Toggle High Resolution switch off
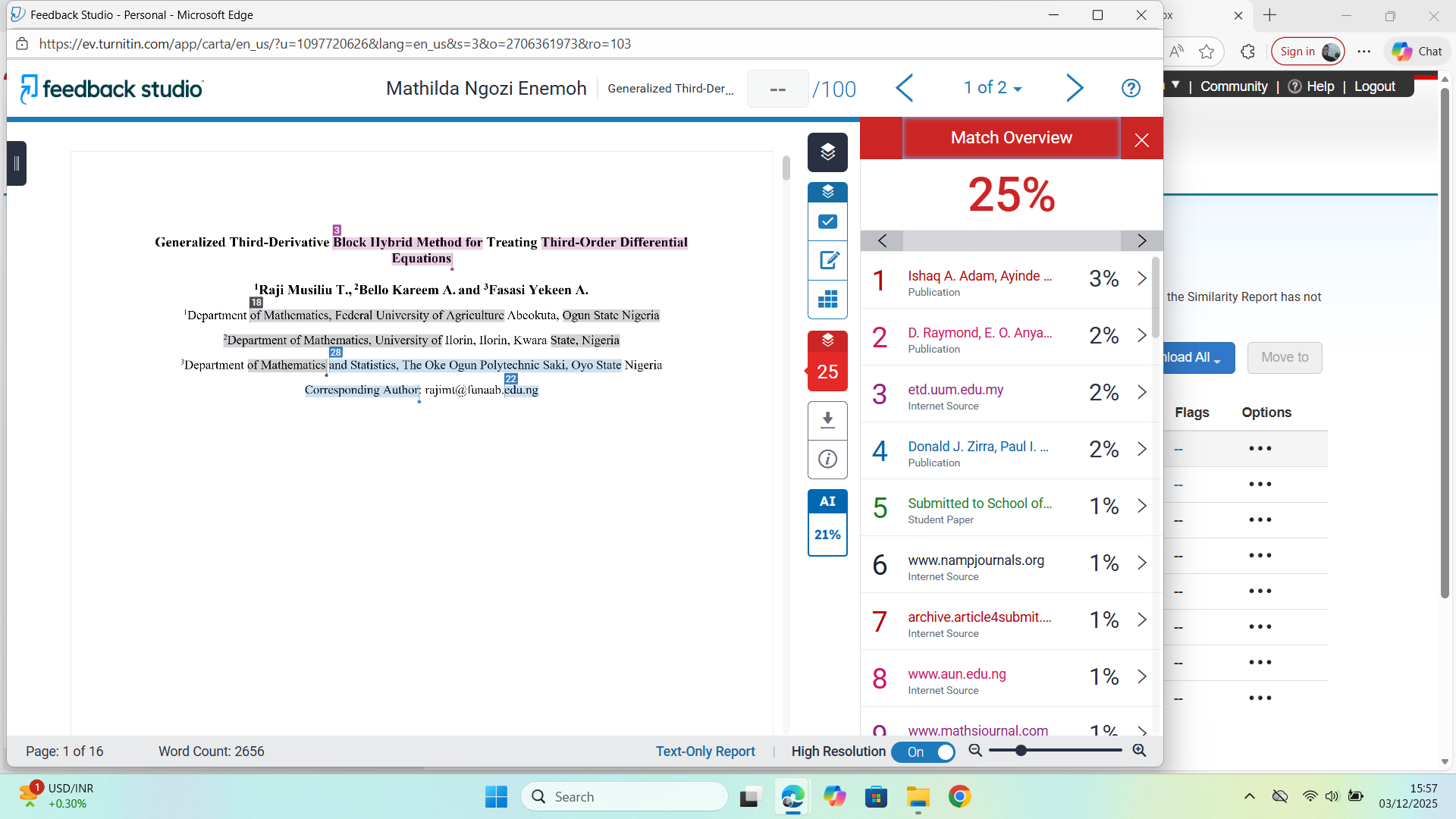The width and height of the screenshot is (1456, 819). click(923, 752)
